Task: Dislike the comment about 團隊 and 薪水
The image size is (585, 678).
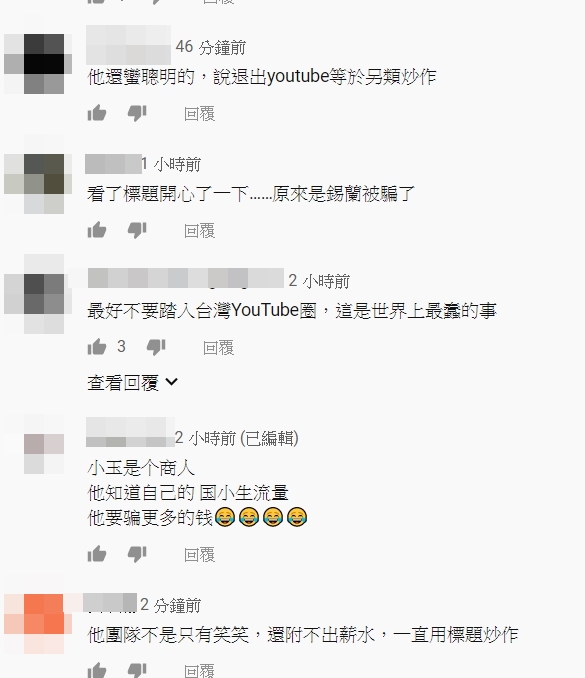Action: tap(137, 671)
